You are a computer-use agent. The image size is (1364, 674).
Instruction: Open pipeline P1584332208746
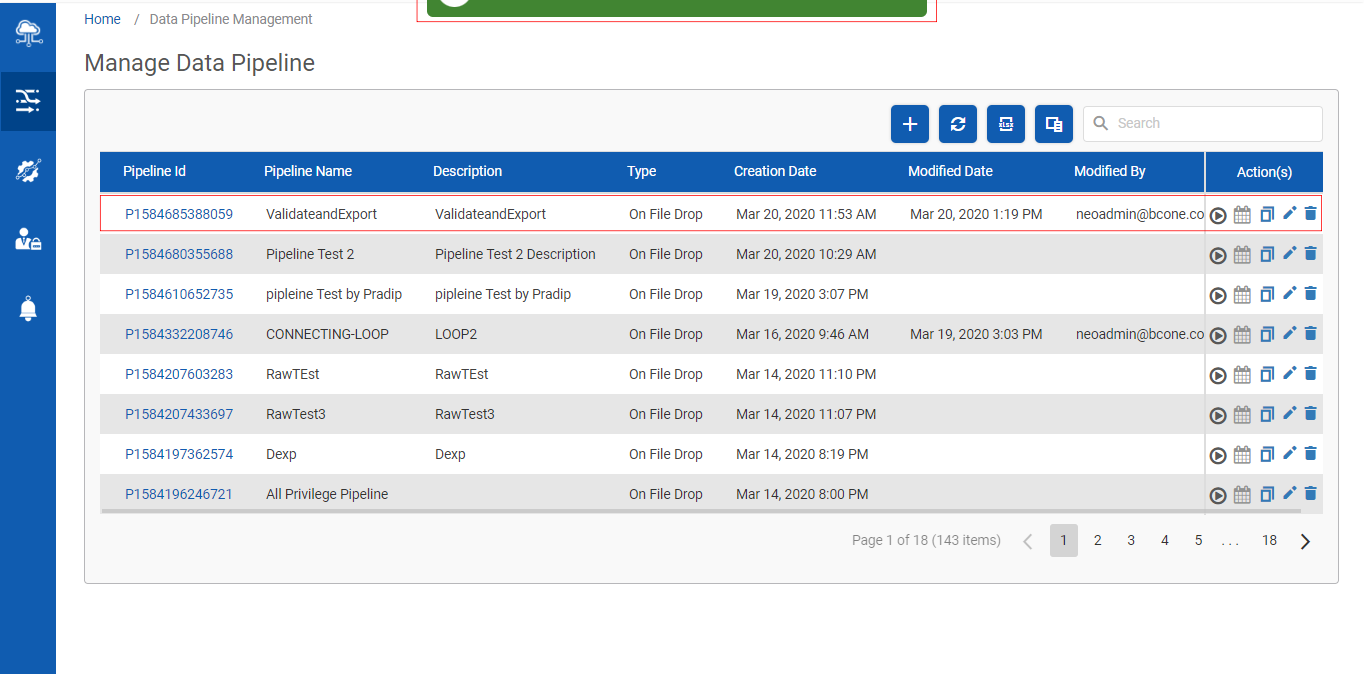pos(179,334)
